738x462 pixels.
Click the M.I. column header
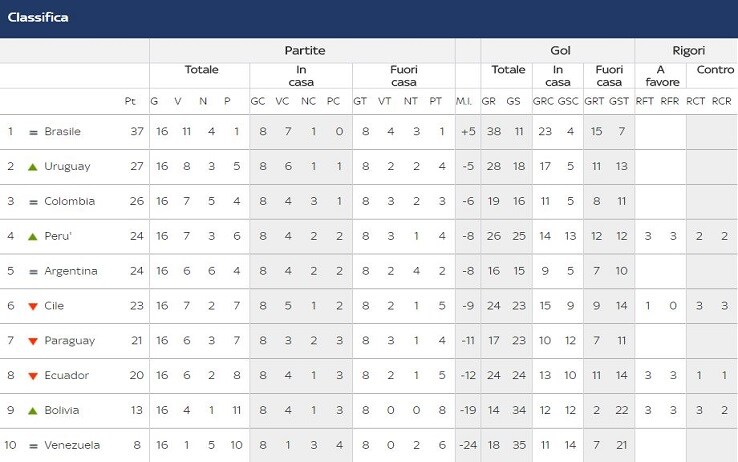pyautogui.click(x=464, y=101)
